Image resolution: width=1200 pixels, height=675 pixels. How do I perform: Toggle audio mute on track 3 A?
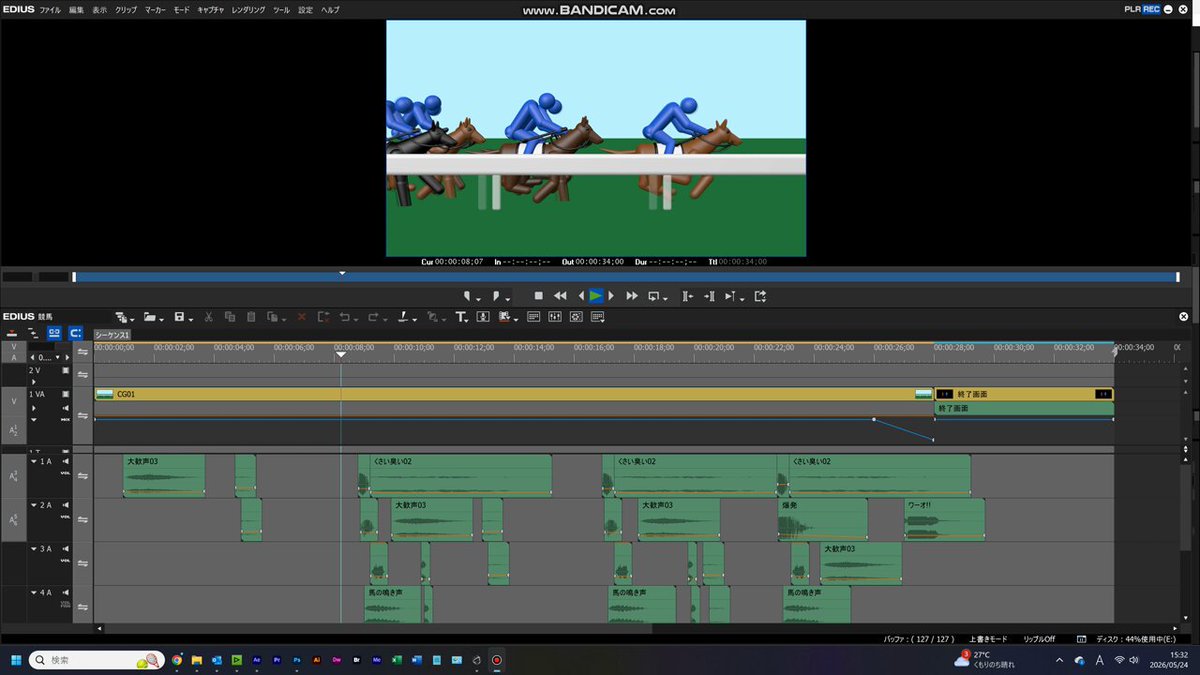click(x=66, y=549)
